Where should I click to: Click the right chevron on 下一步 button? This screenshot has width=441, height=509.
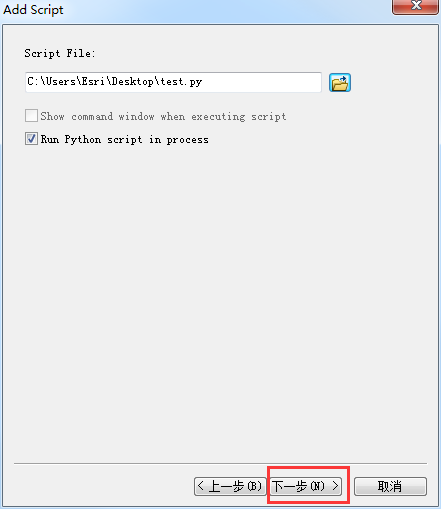pyautogui.click(x=335, y=486)
